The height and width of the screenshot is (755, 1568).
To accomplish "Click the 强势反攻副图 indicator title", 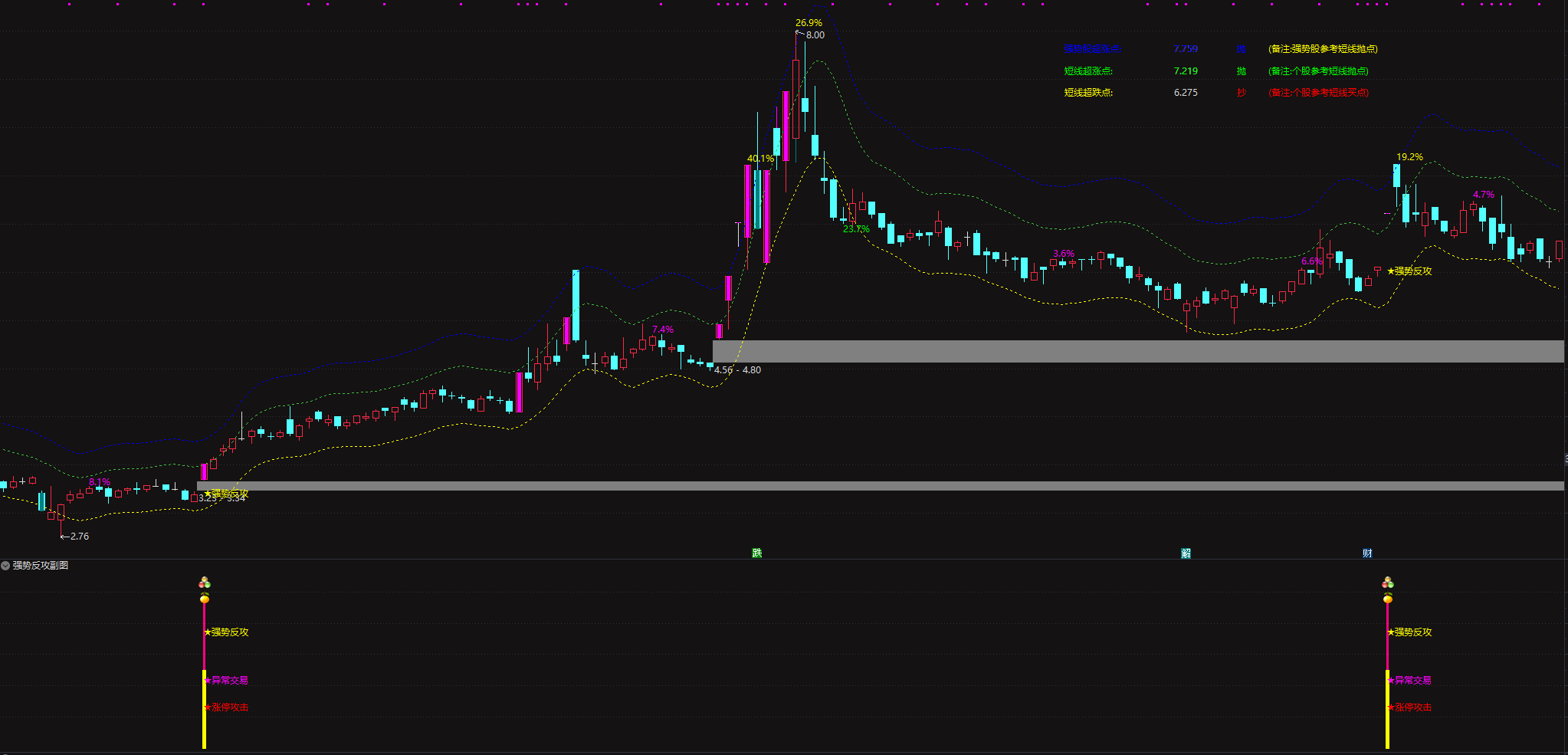I will click(x=41, y=566).
